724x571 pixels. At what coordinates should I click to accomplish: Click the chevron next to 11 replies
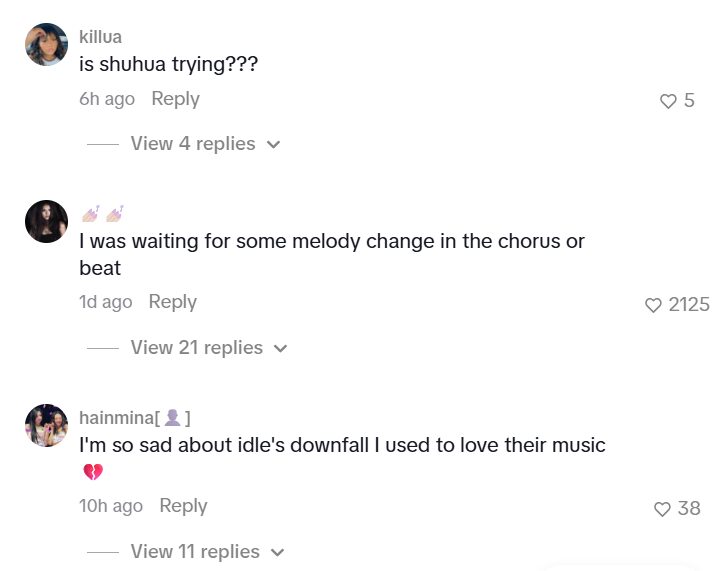(277, 552)
